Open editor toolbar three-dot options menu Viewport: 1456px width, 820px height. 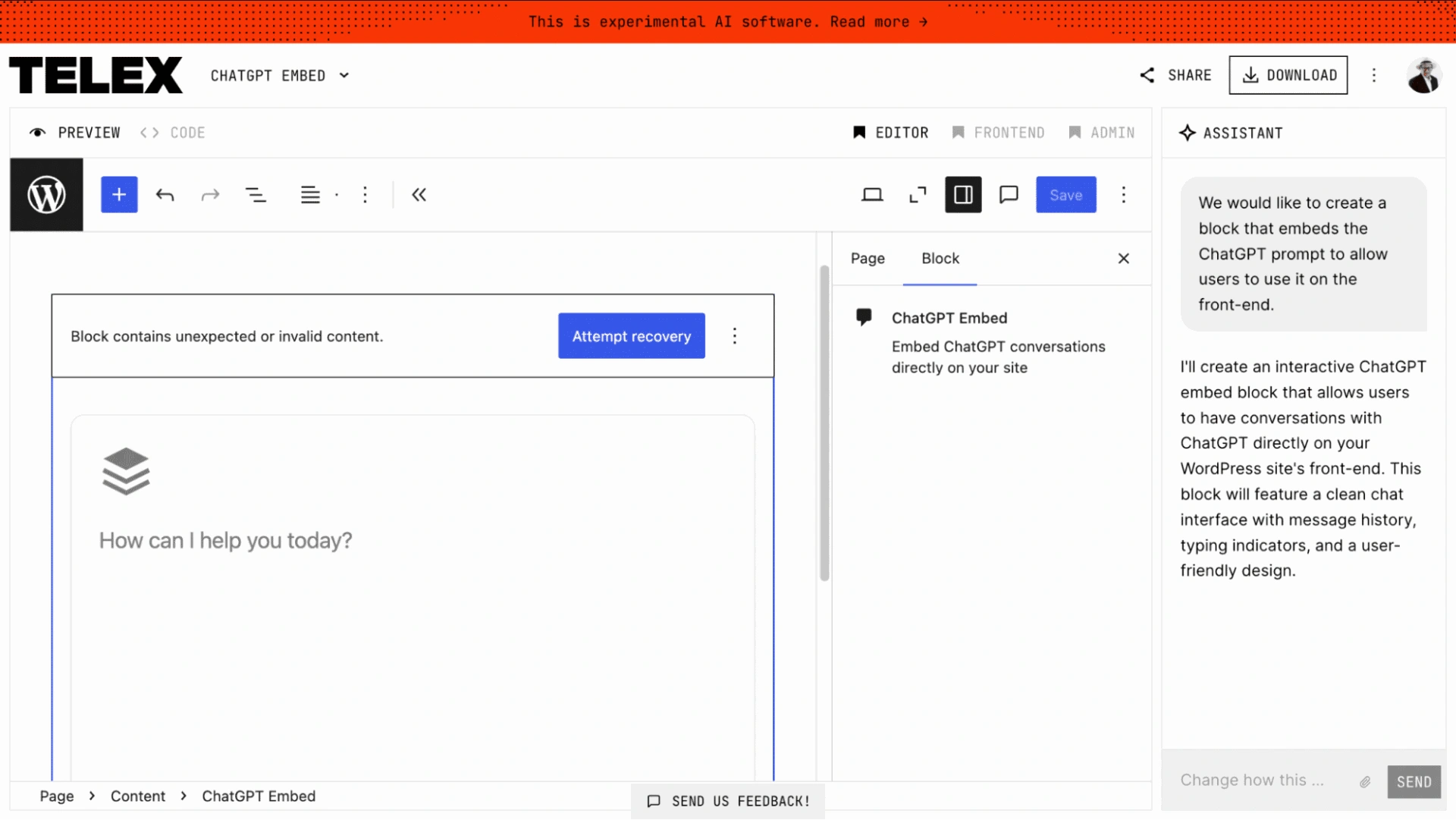tap(1123, 195)
